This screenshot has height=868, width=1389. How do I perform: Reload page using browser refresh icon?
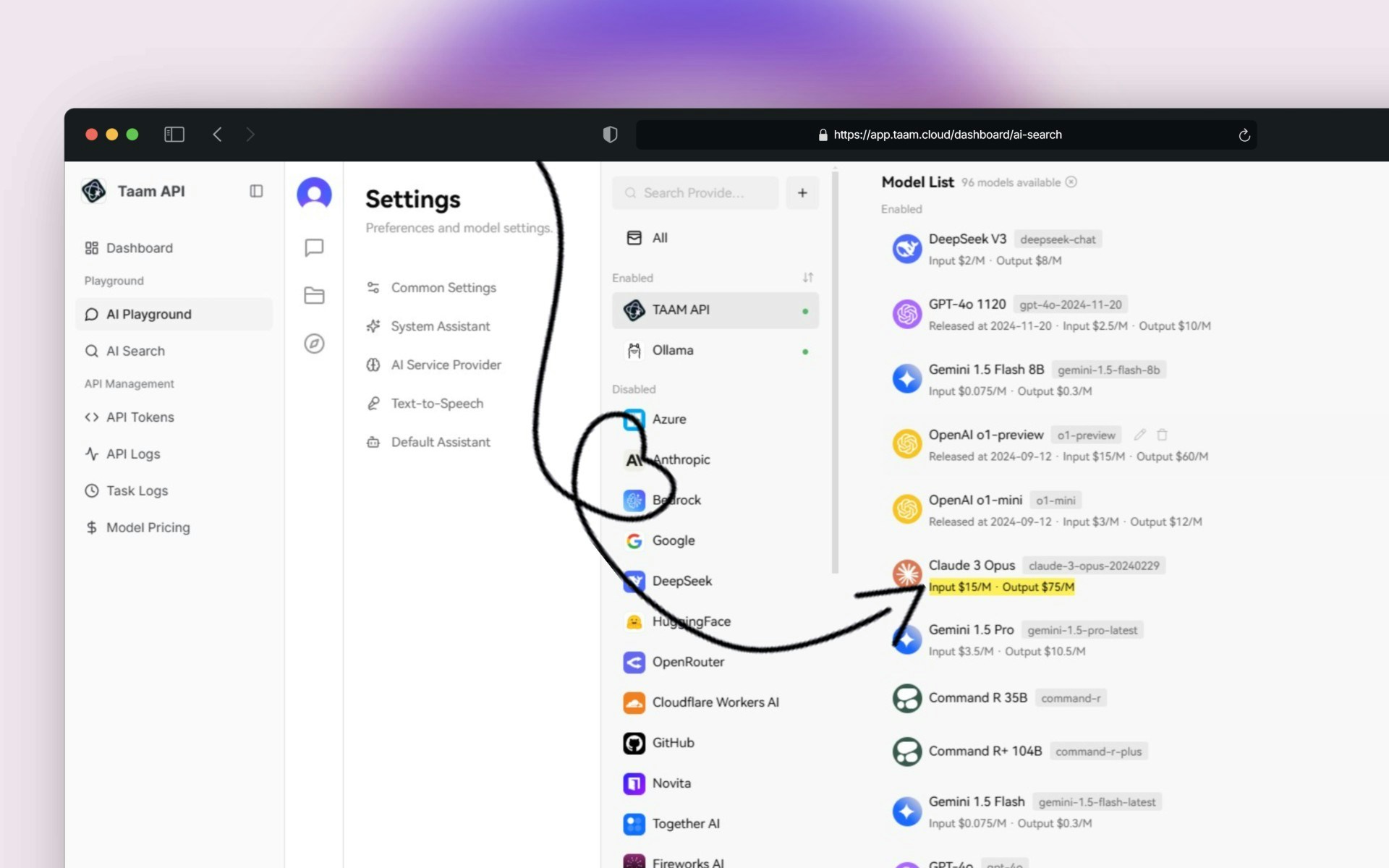point(1244,135)
